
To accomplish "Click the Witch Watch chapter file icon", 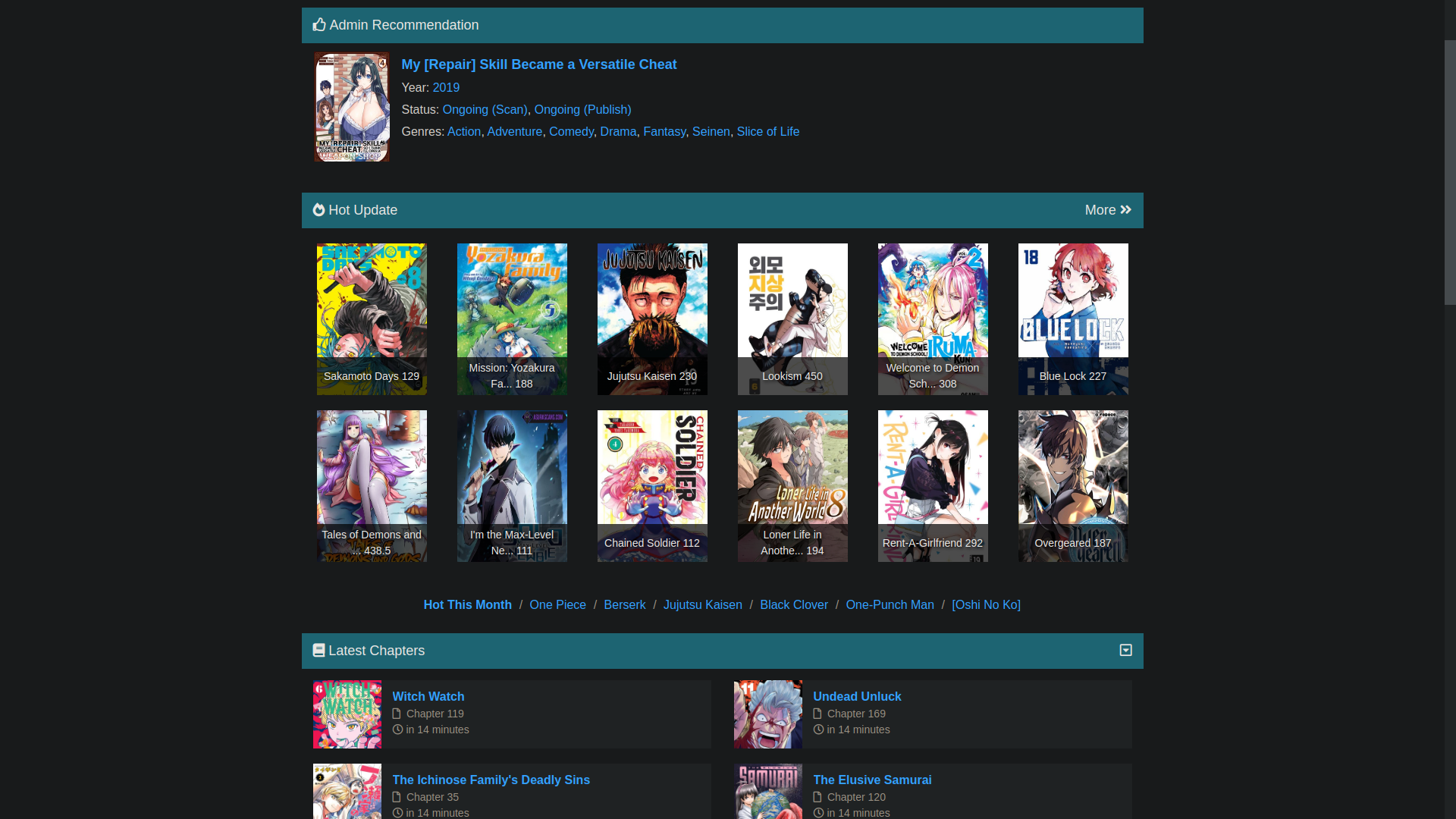I will pyautogui.click(x=397, y=714).
